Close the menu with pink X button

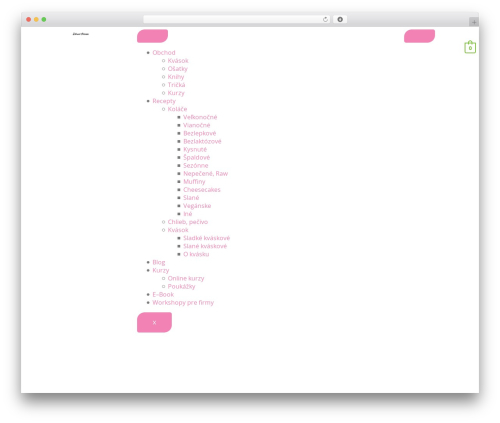point(154,322)
